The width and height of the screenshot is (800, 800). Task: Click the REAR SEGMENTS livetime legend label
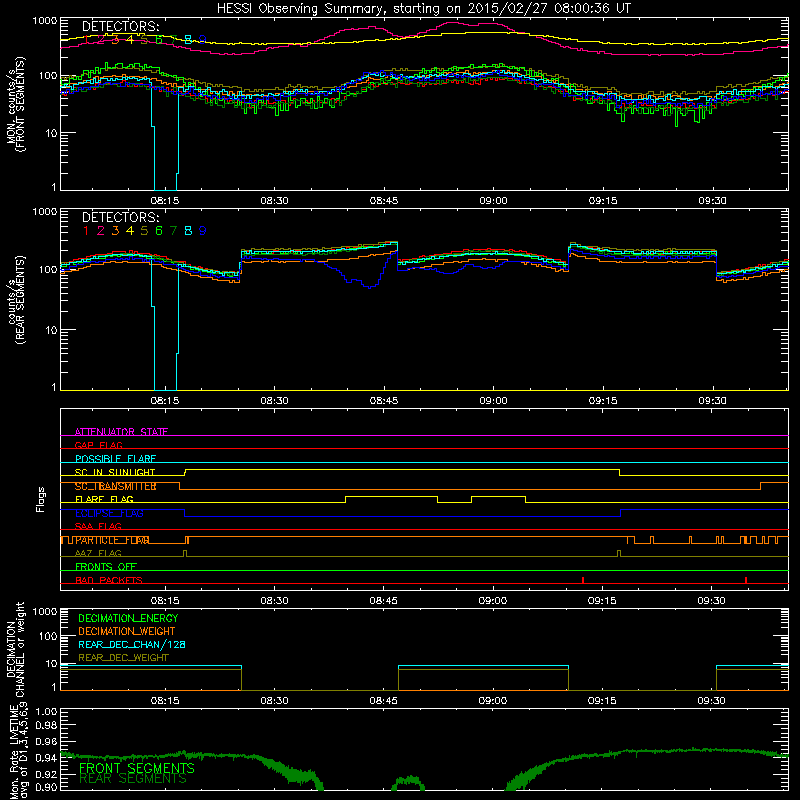[133, 779]
